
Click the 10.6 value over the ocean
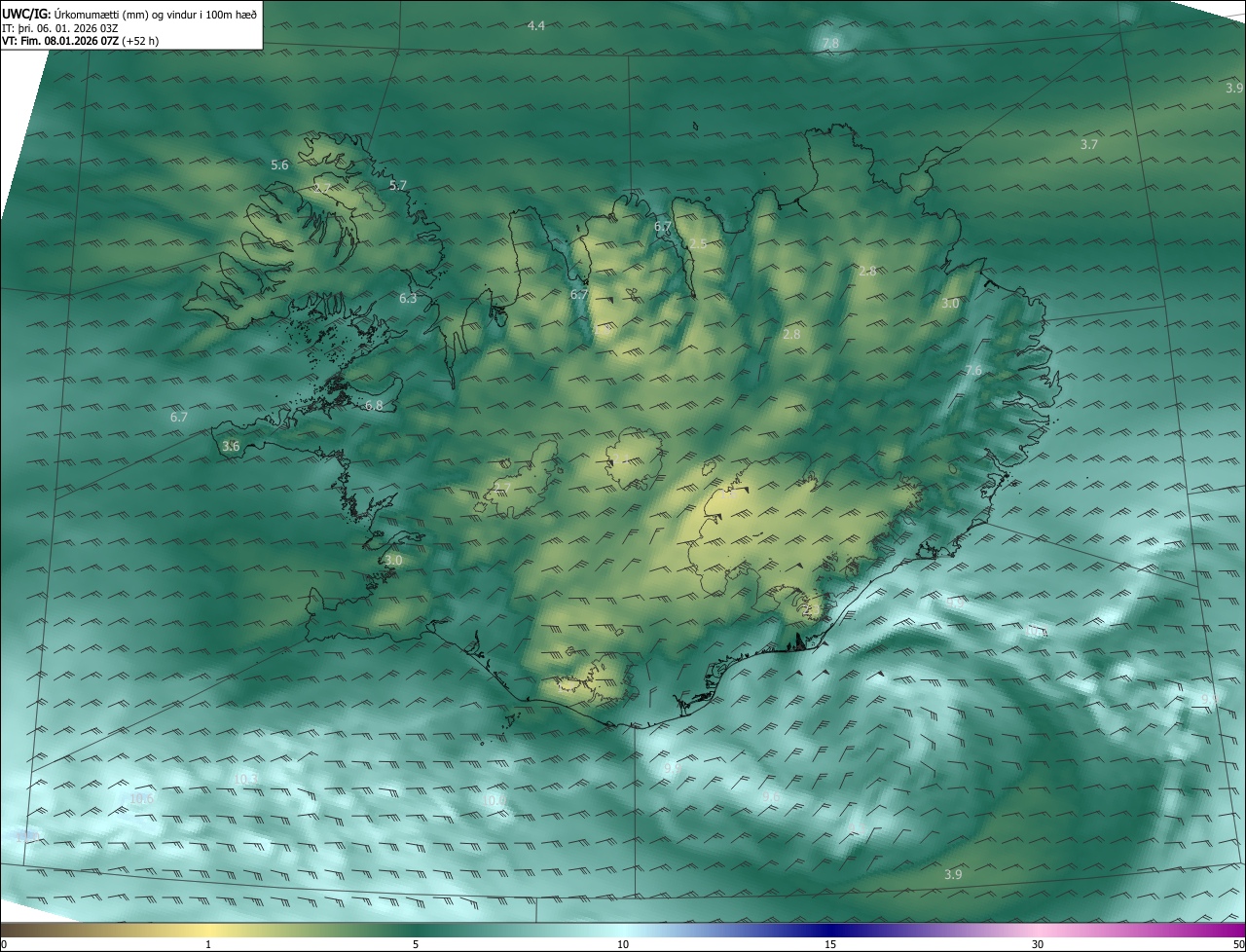pos(142,798)
